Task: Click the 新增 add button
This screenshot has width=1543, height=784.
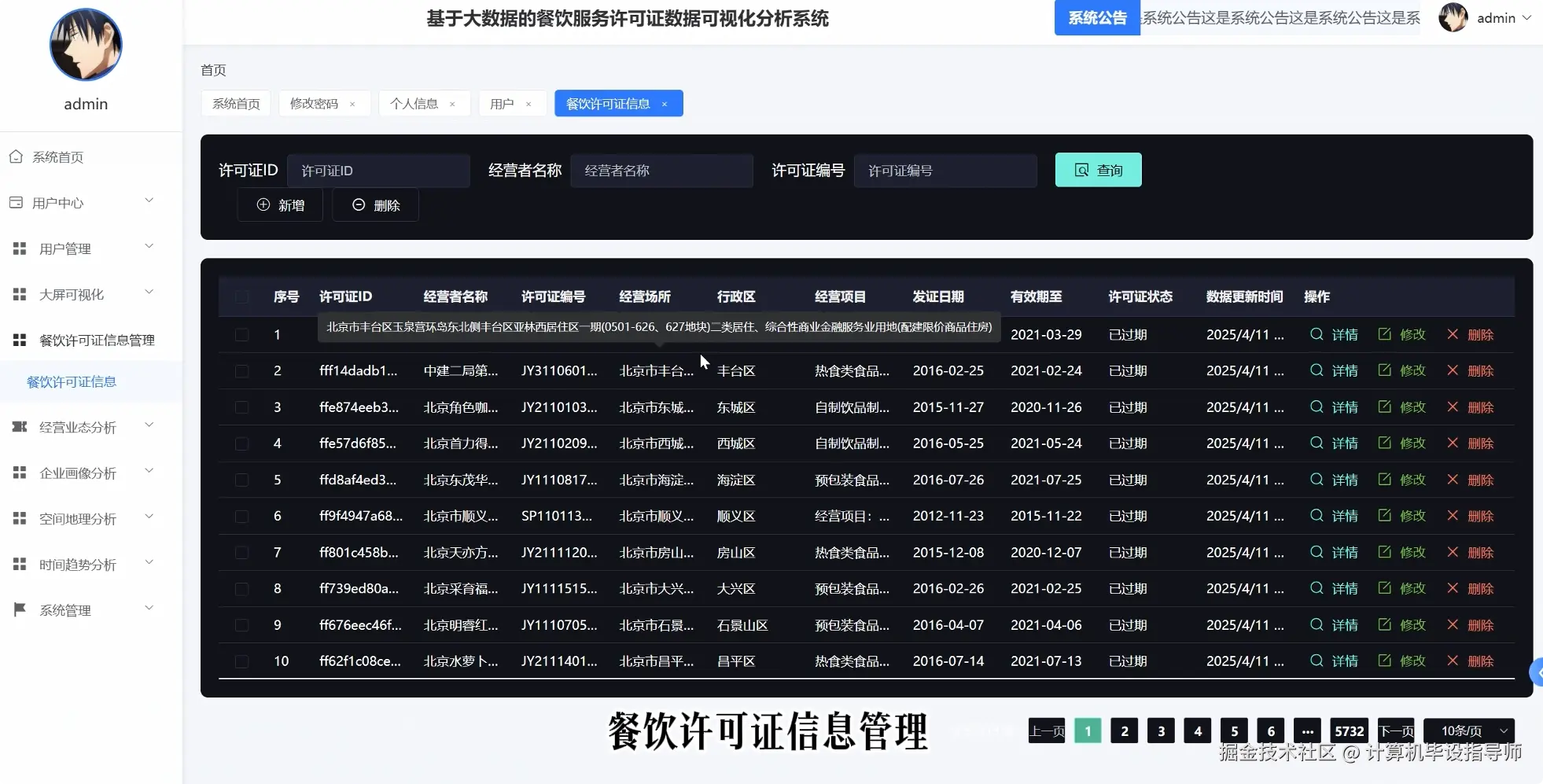Action: pyautogui.click(x=280, y=204)
